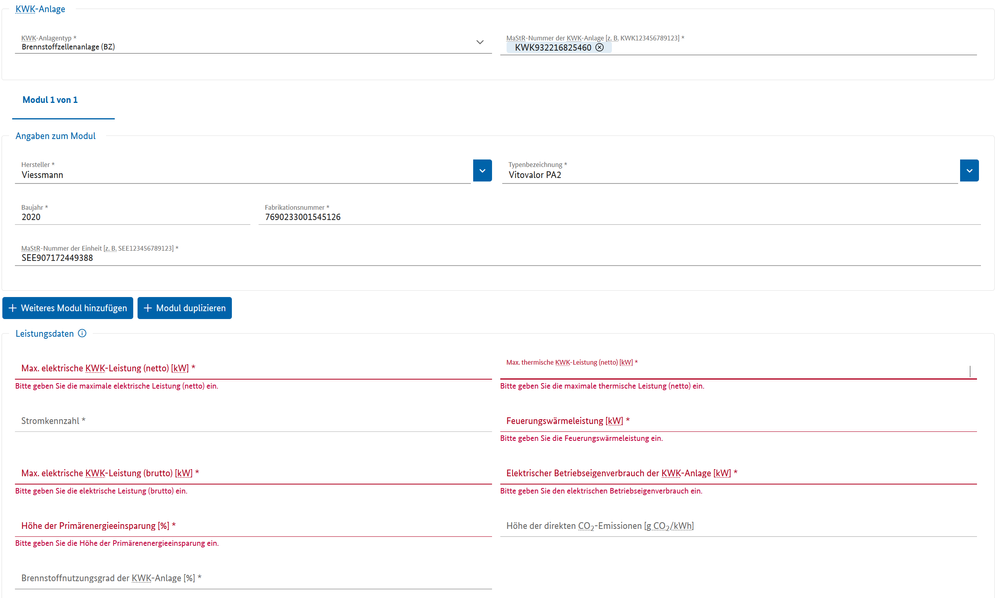
Task: Click the MaStR-Nummer der Einheit field
Action: (x=500, y=257)
